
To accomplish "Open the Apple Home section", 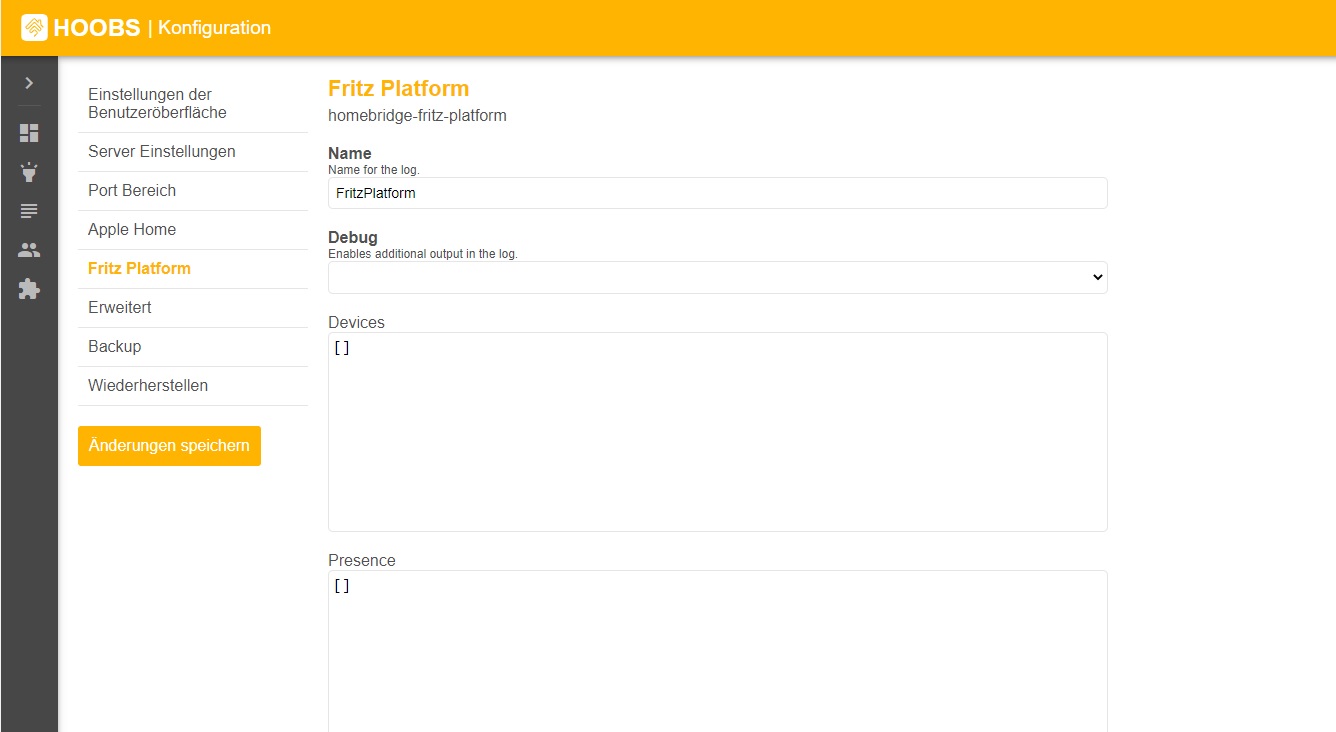I will (132, 230).
